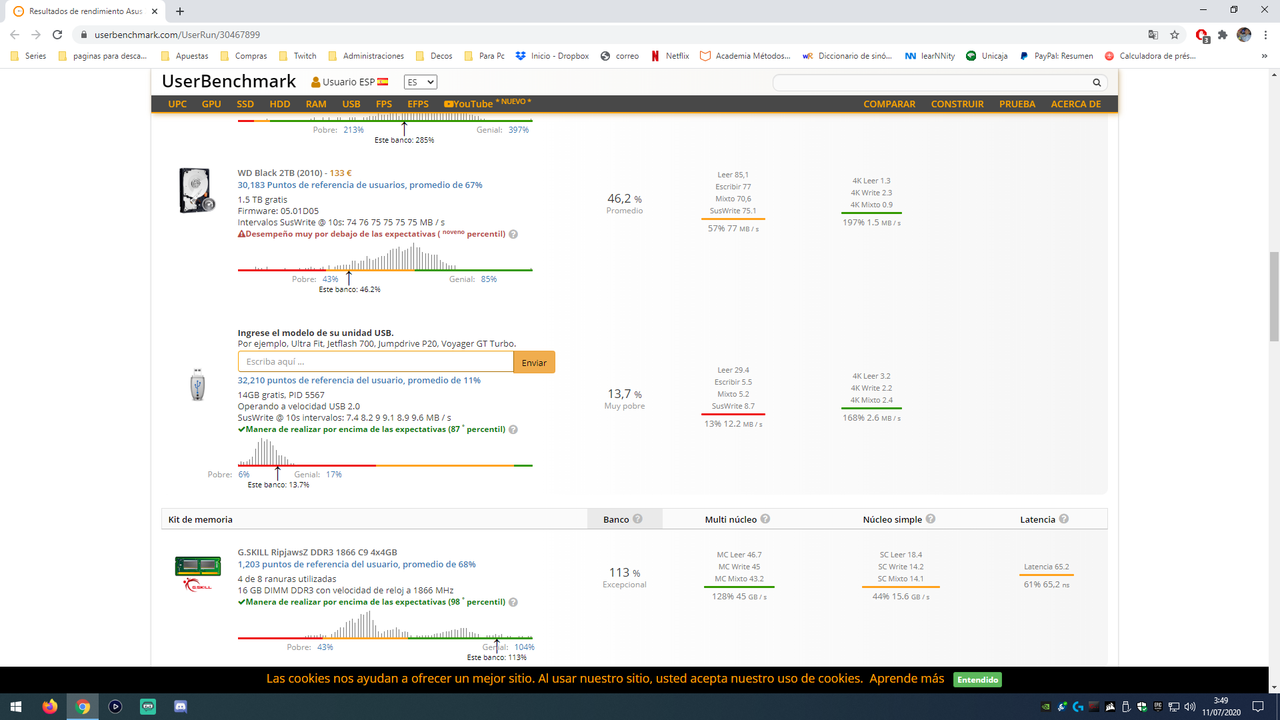Open the Para Pc bookmarks folder
The image size is (1280, 720).
[484, 56]
